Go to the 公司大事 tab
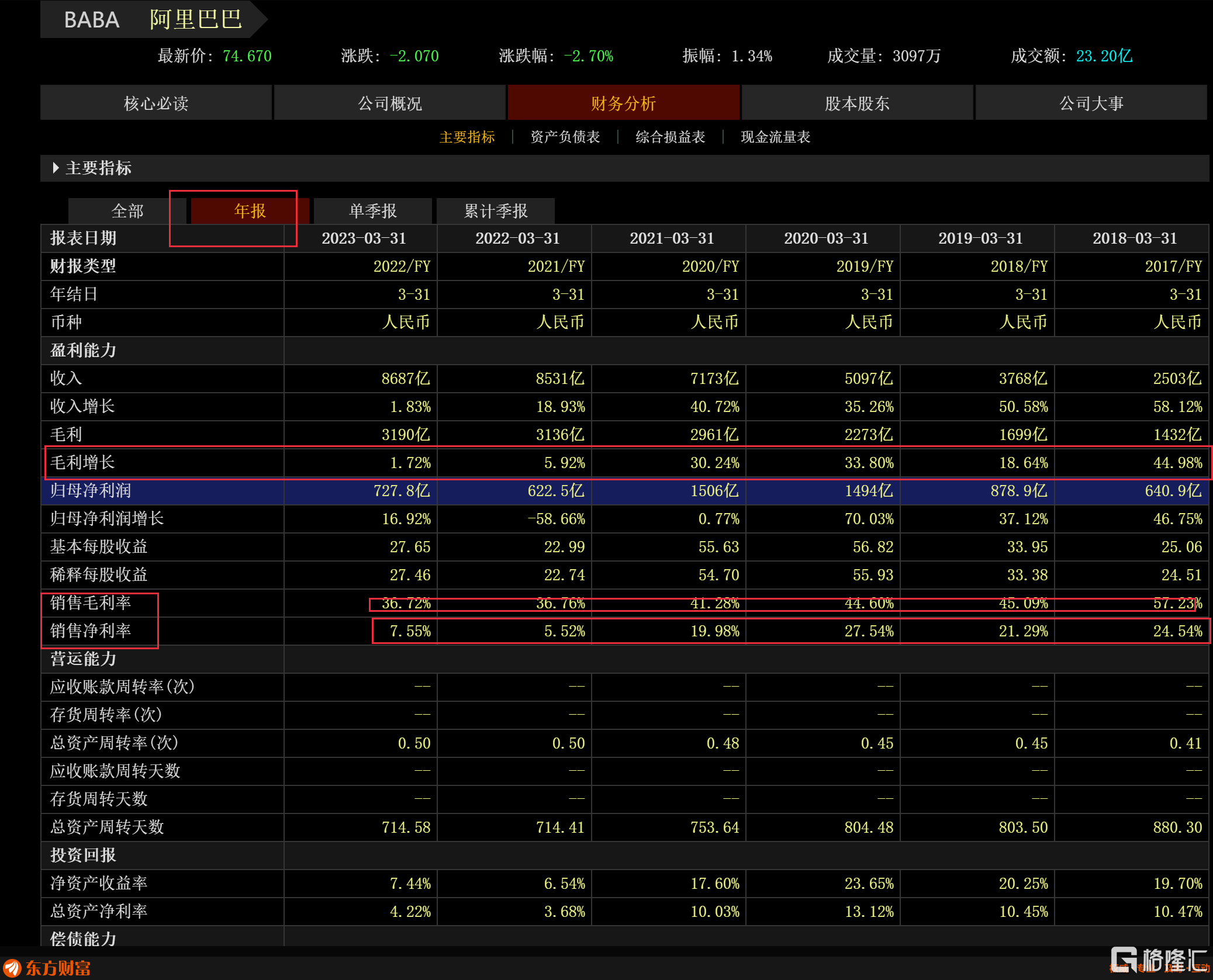This screenshot has height=980, width=1213. [1091, 103]
